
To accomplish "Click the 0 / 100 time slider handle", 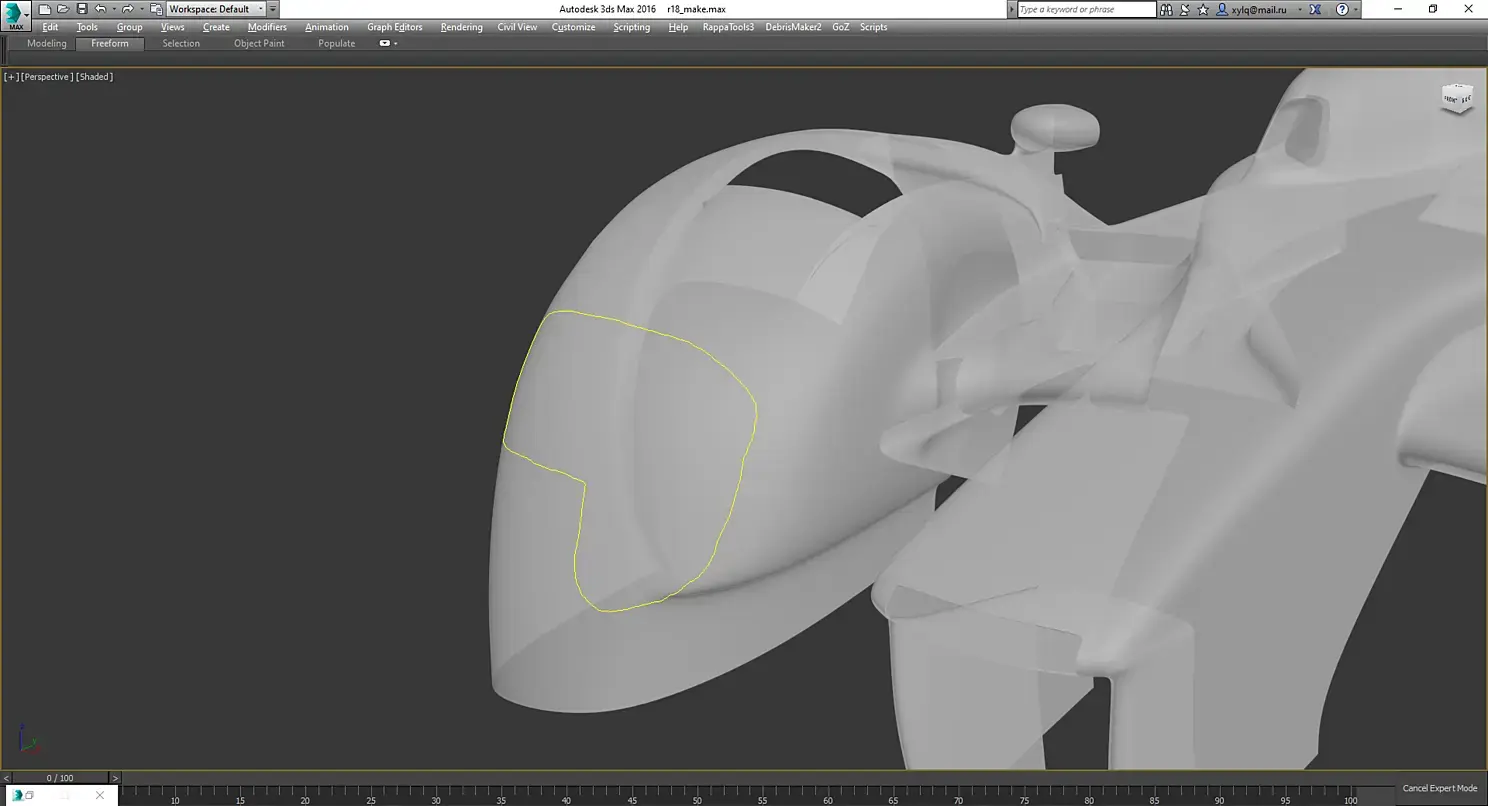I will [x=60, y=778].
